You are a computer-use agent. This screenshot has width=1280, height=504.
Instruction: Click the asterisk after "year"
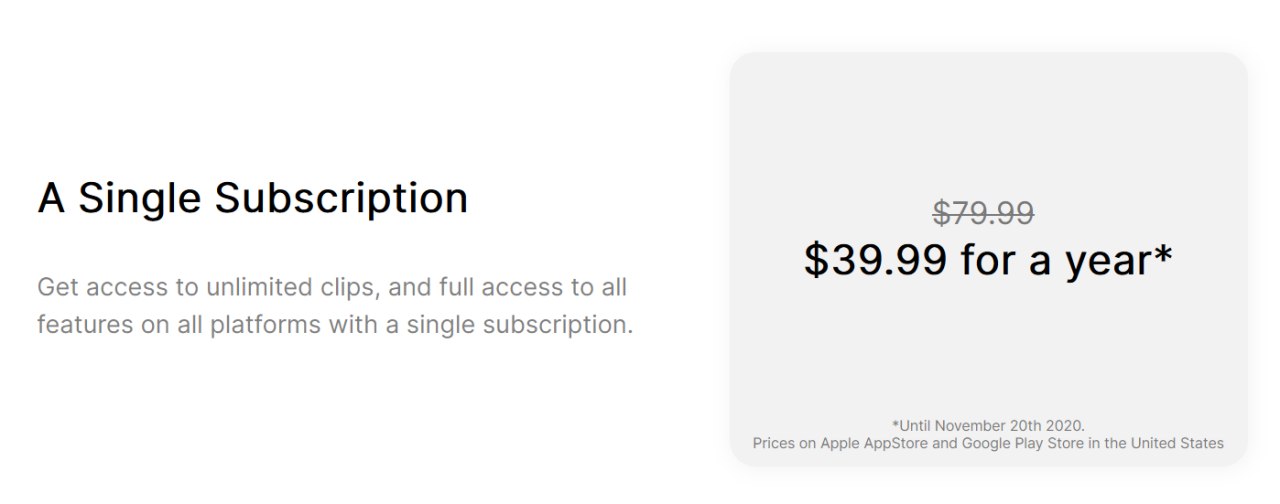pos(1162,254)
